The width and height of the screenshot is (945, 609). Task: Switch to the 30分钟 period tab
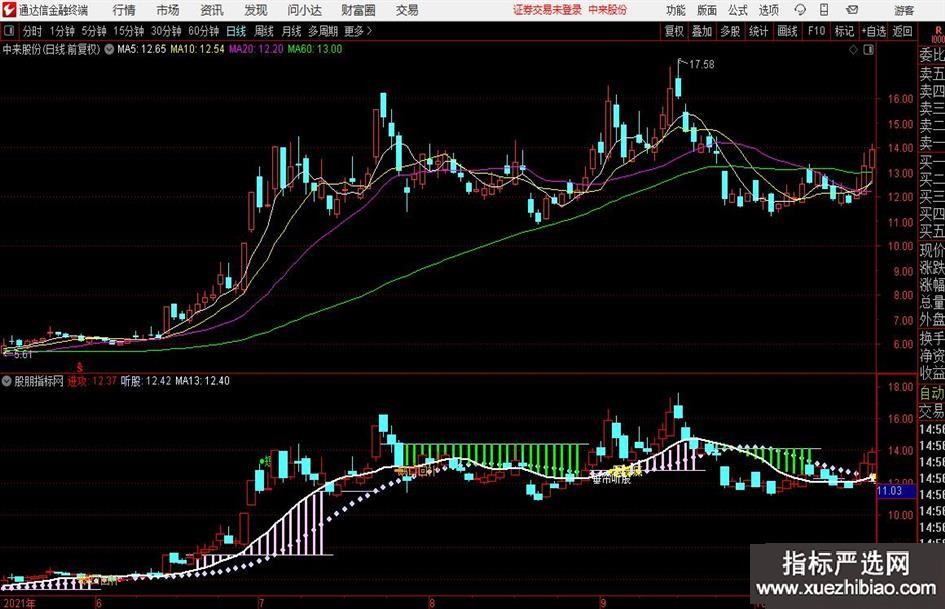pos(166,31)
